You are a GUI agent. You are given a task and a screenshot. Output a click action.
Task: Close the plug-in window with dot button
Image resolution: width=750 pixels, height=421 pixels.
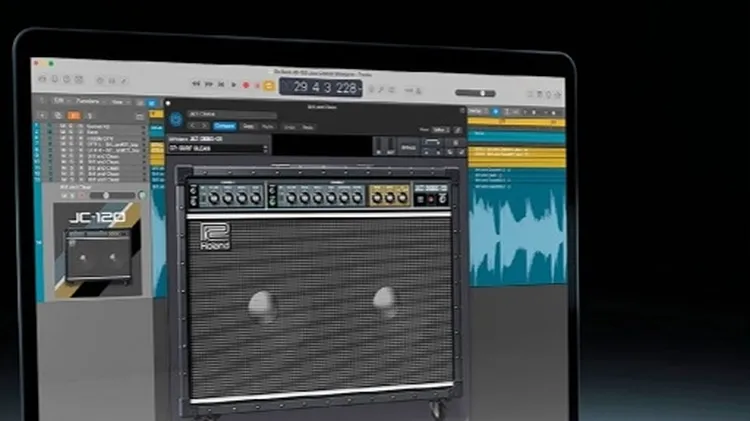pyautogui.click(x=168, y=102)
